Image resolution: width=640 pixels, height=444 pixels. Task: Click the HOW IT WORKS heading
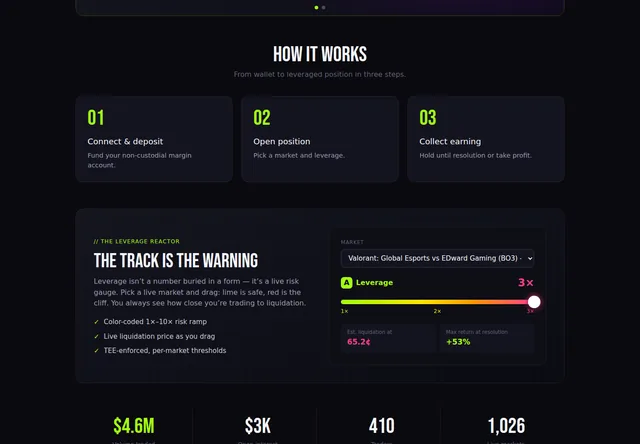(320, 54)
